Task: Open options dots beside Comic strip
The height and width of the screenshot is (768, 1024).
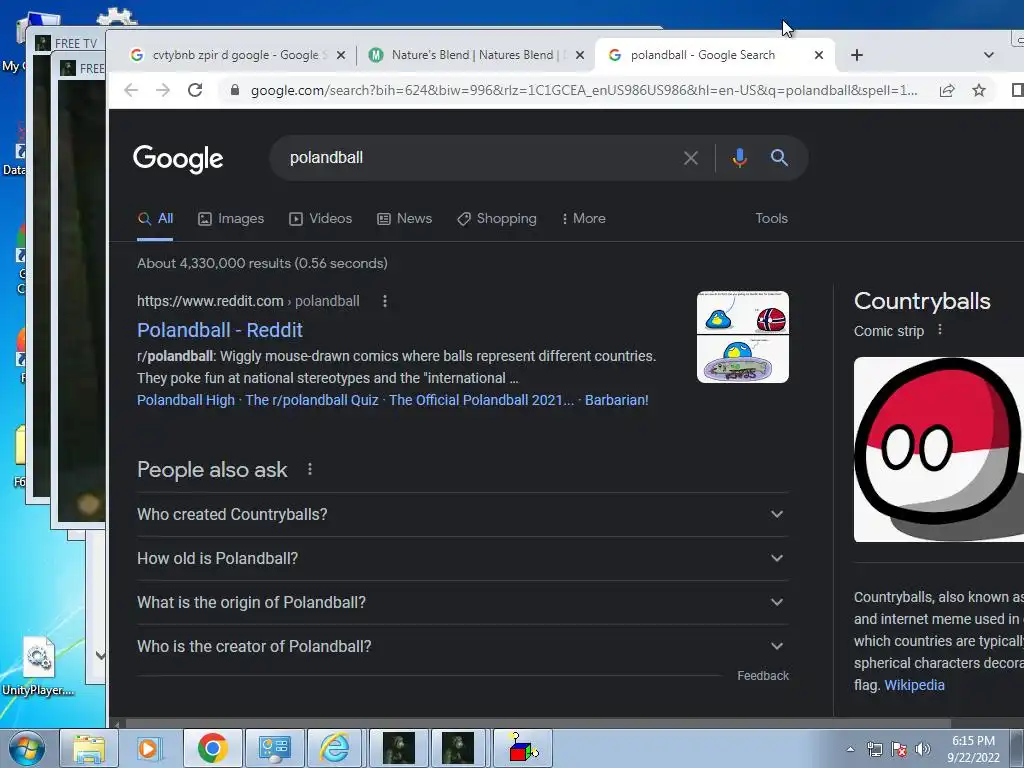Action: click(x=940, y=330)
